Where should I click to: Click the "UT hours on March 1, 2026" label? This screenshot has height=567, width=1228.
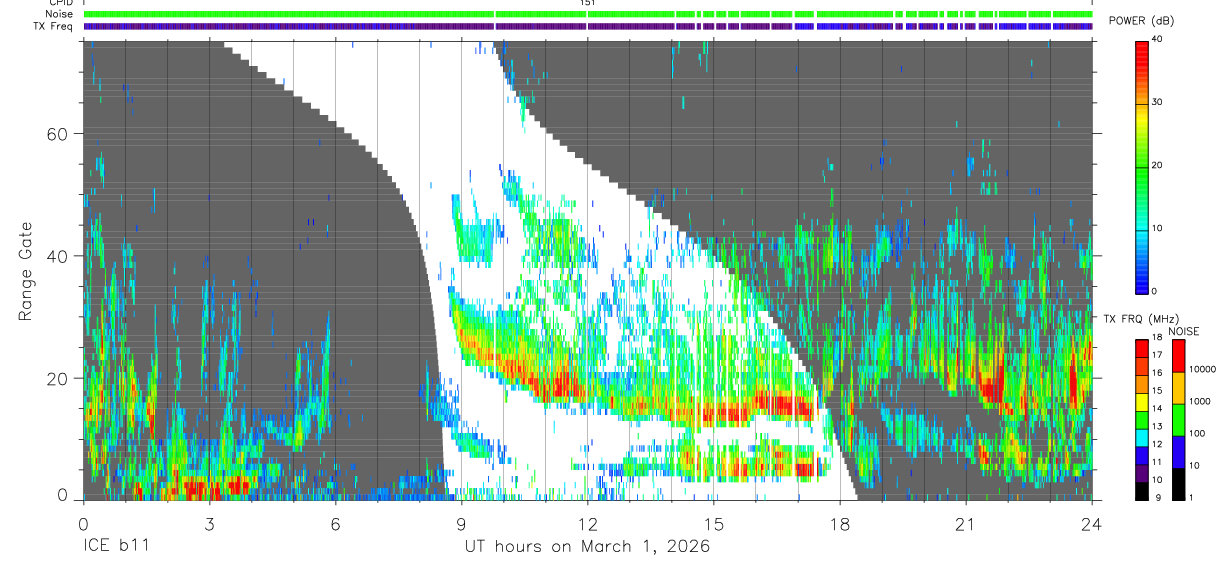tap(587, 547)
